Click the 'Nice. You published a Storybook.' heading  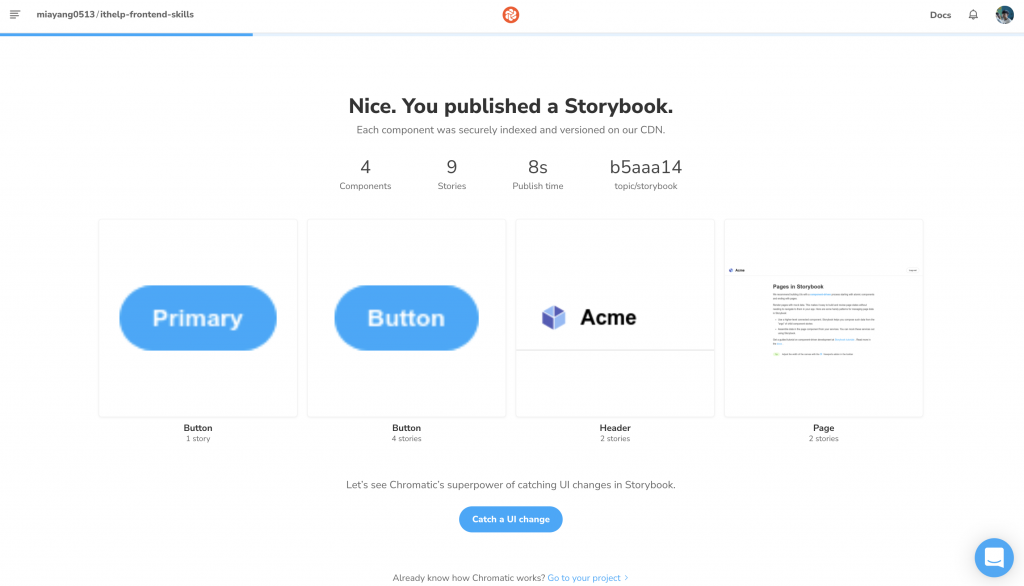pyautogui.click(x=511, y=106)
